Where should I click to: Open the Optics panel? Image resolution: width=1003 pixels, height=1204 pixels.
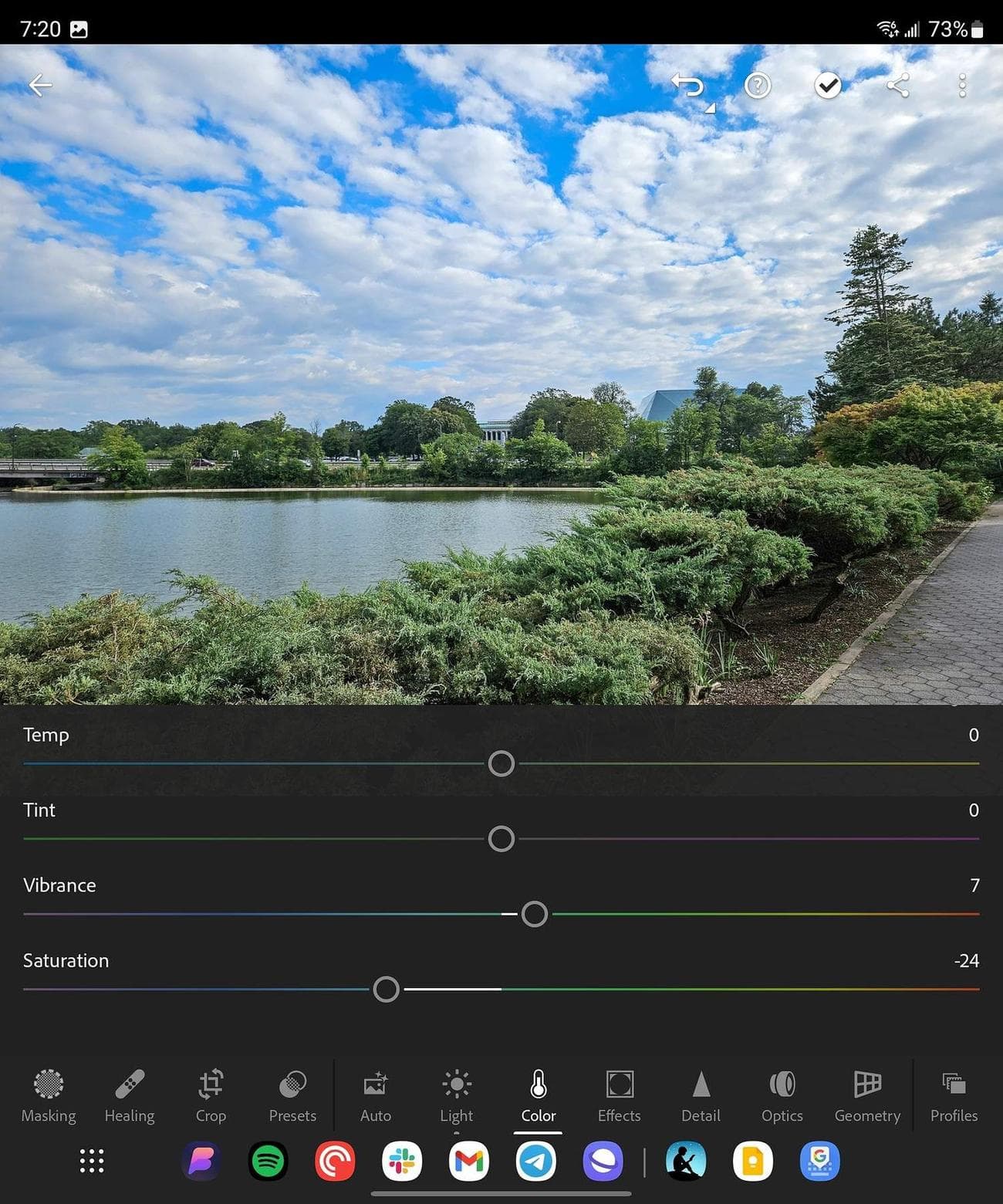pos(782,1094)
